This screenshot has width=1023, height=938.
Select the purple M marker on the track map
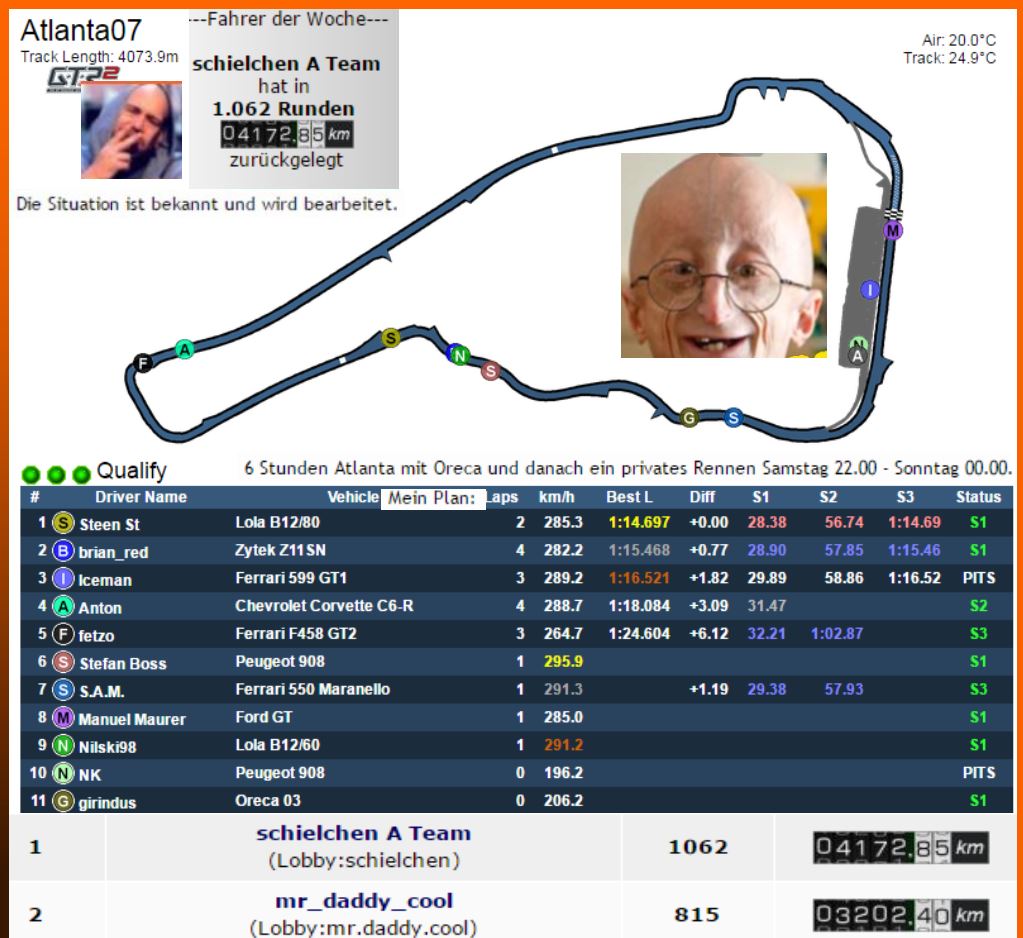(893, 231)
